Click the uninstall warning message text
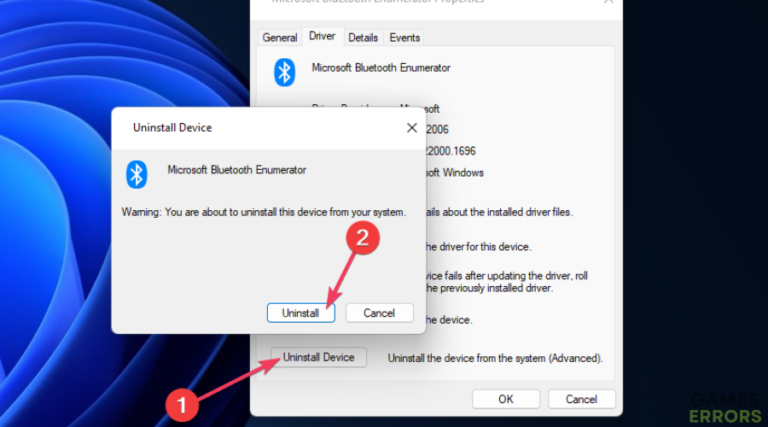 pos(264,212)
